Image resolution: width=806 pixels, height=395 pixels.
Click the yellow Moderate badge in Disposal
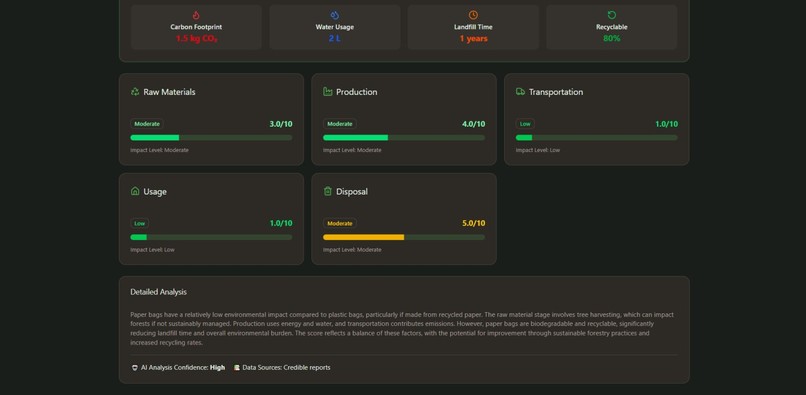click(340, 223)
